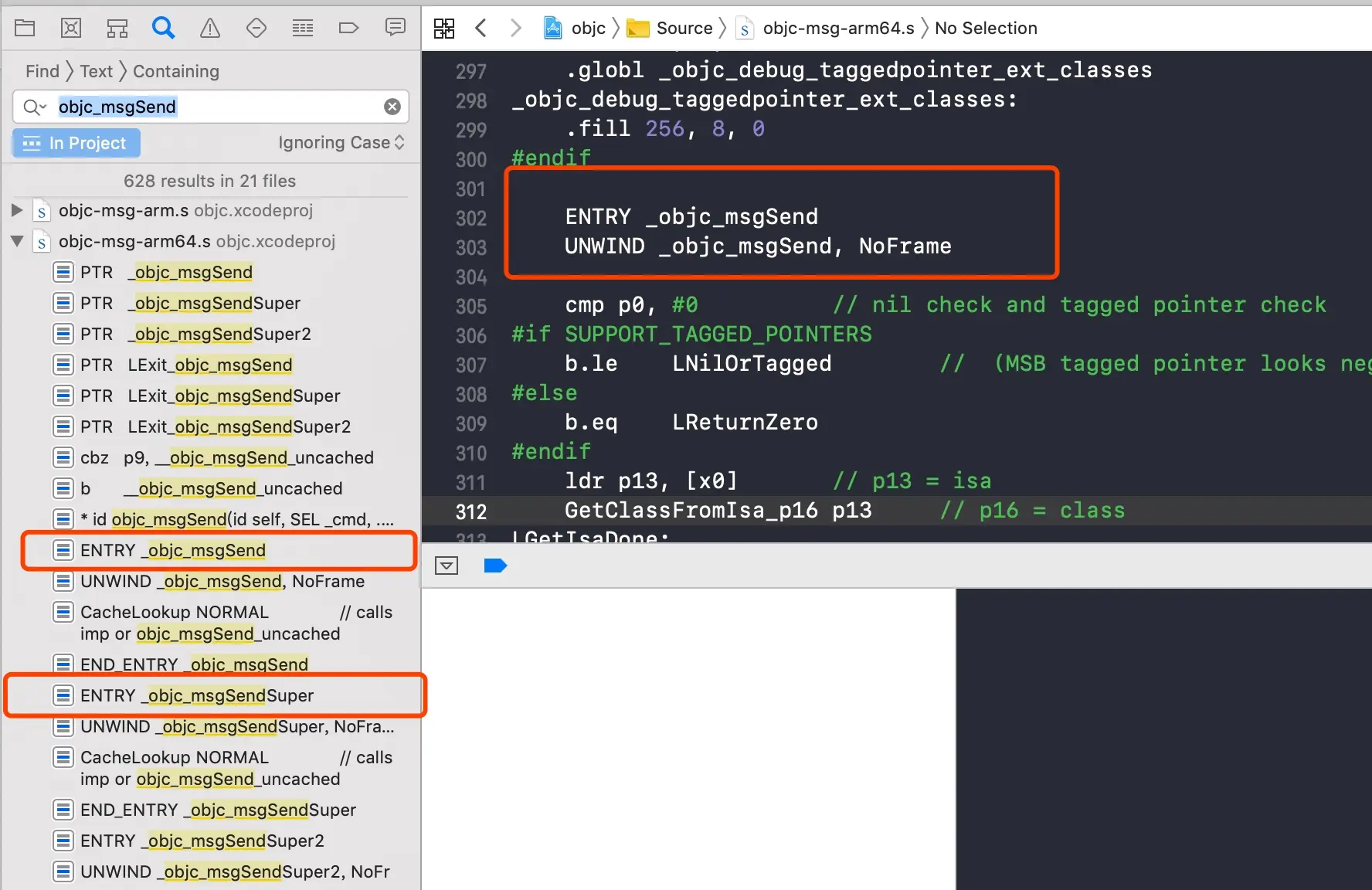The image size is (1372, 890).
Task: Click 'ldr p13, [x0]' code line
Action: [x=651, y=481]
